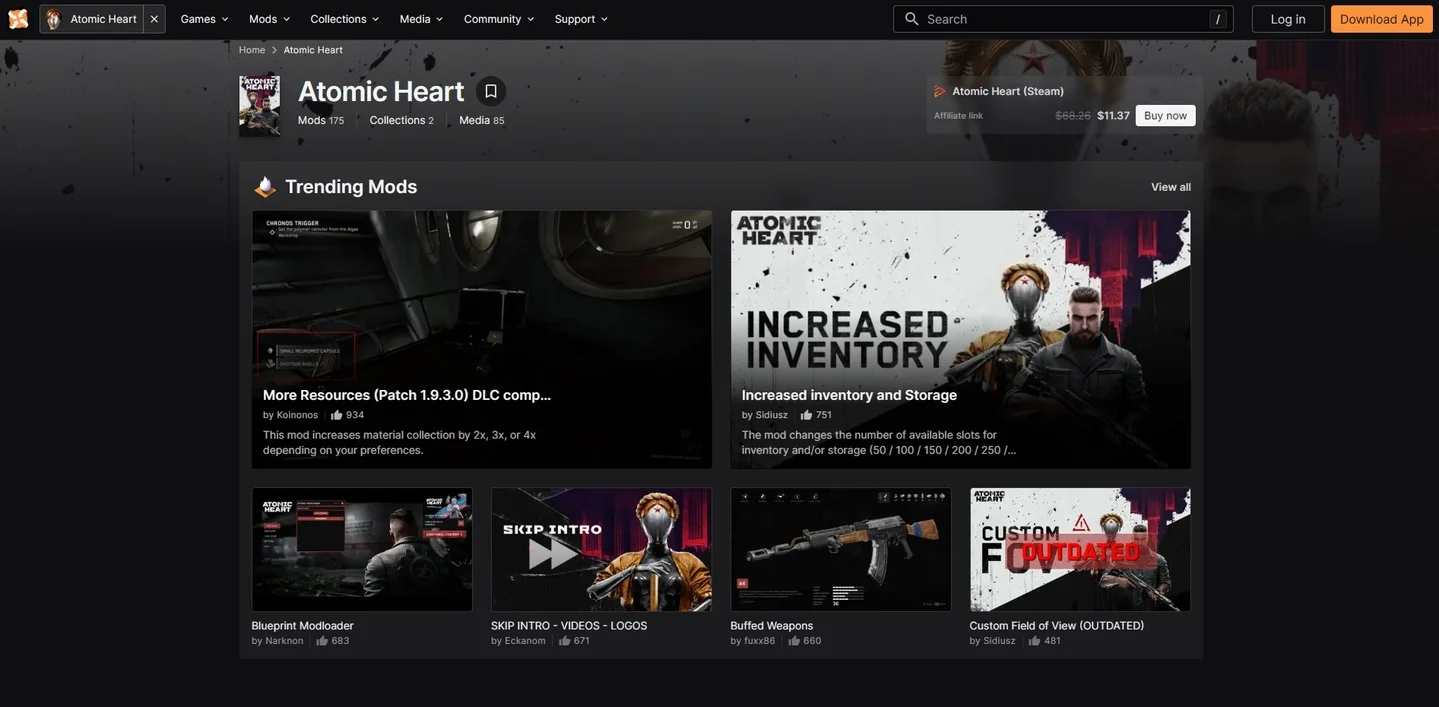Click thumbs-up icon for SKIP INTRO mod
The height and width of the screenshot is (707, 1439).
[564, 641]
